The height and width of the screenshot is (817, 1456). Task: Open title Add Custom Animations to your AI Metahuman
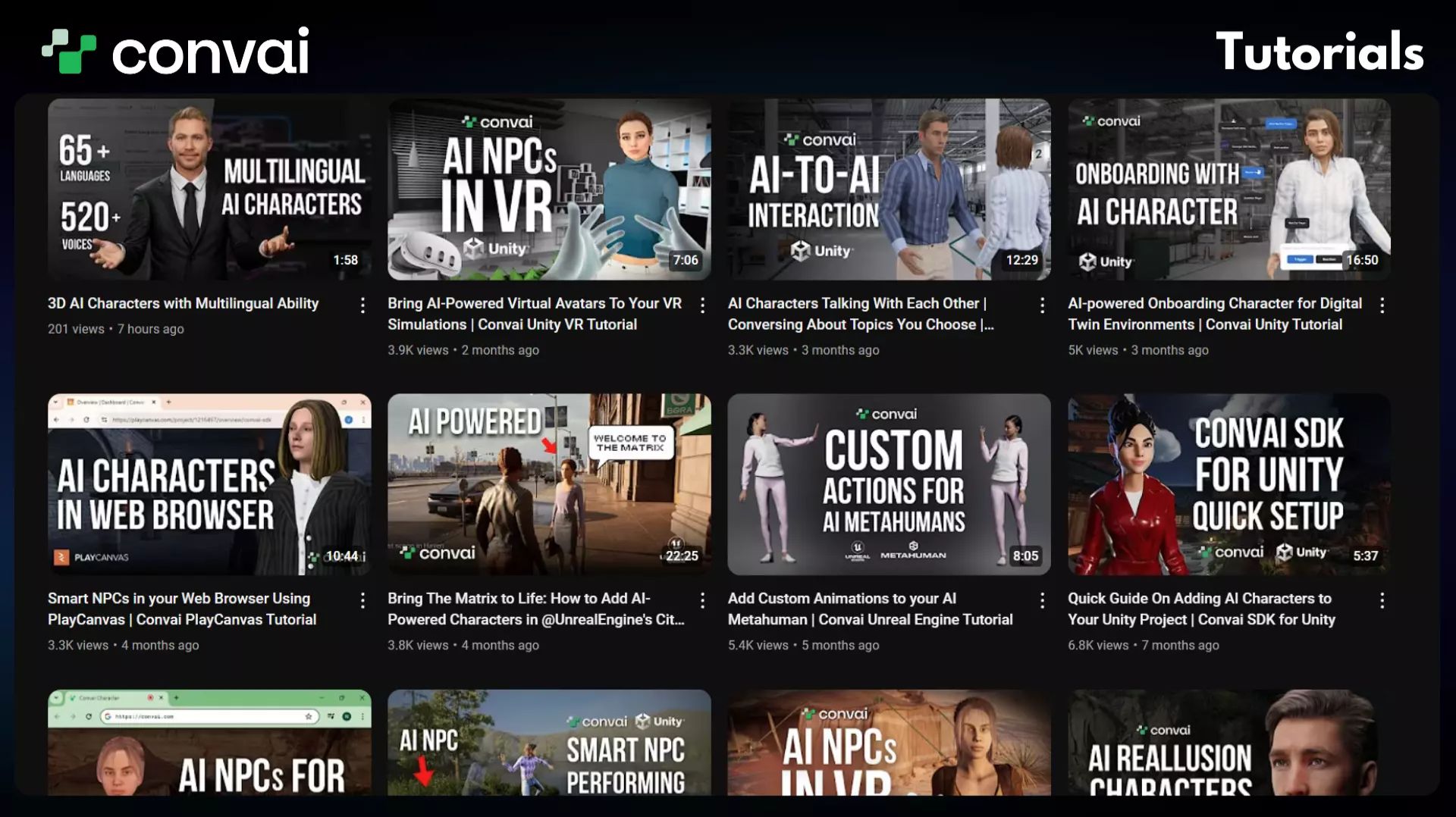tap(871, 609)
